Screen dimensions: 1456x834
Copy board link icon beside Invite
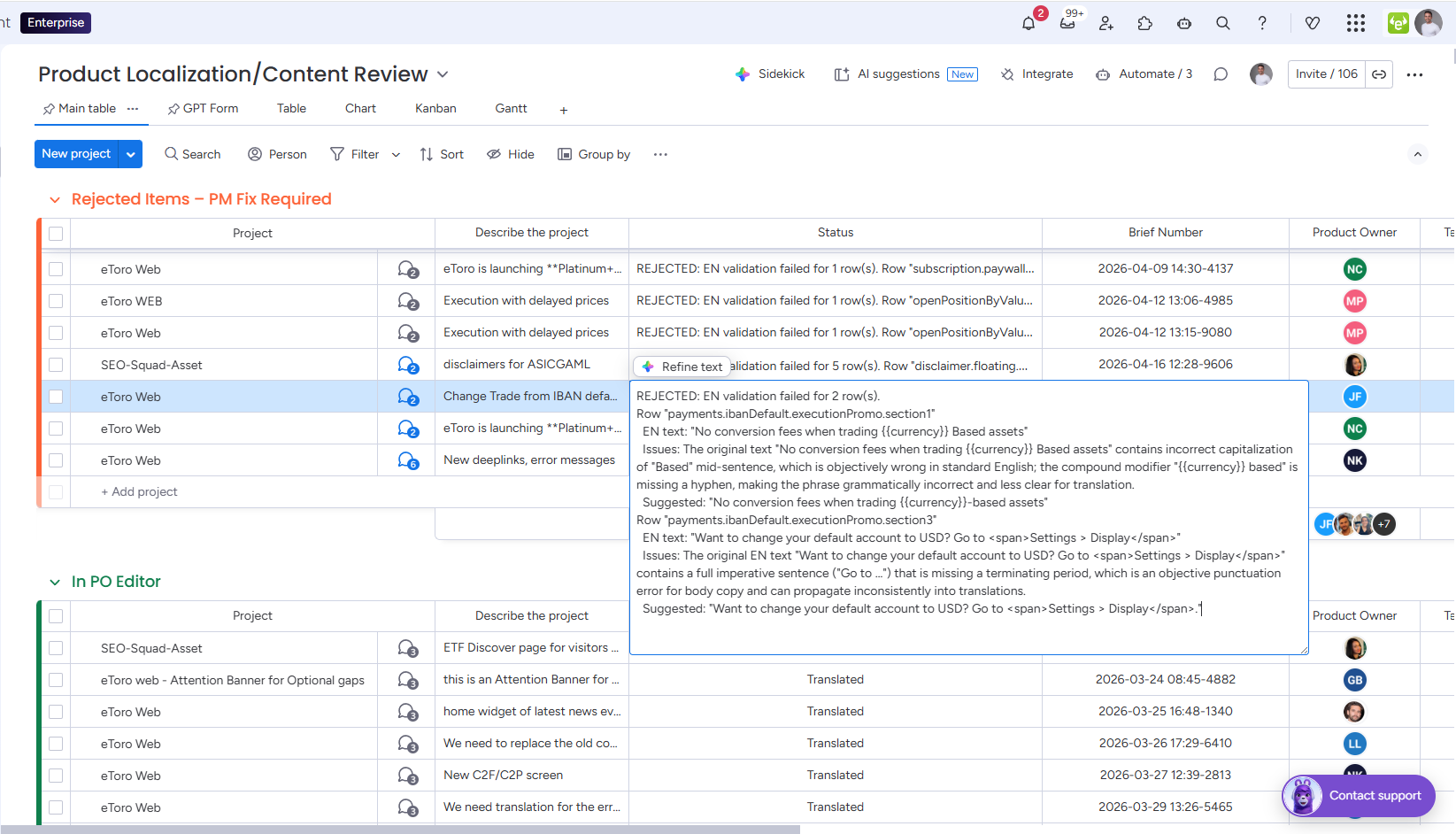pyautogui.click(x=1379, y=74)
